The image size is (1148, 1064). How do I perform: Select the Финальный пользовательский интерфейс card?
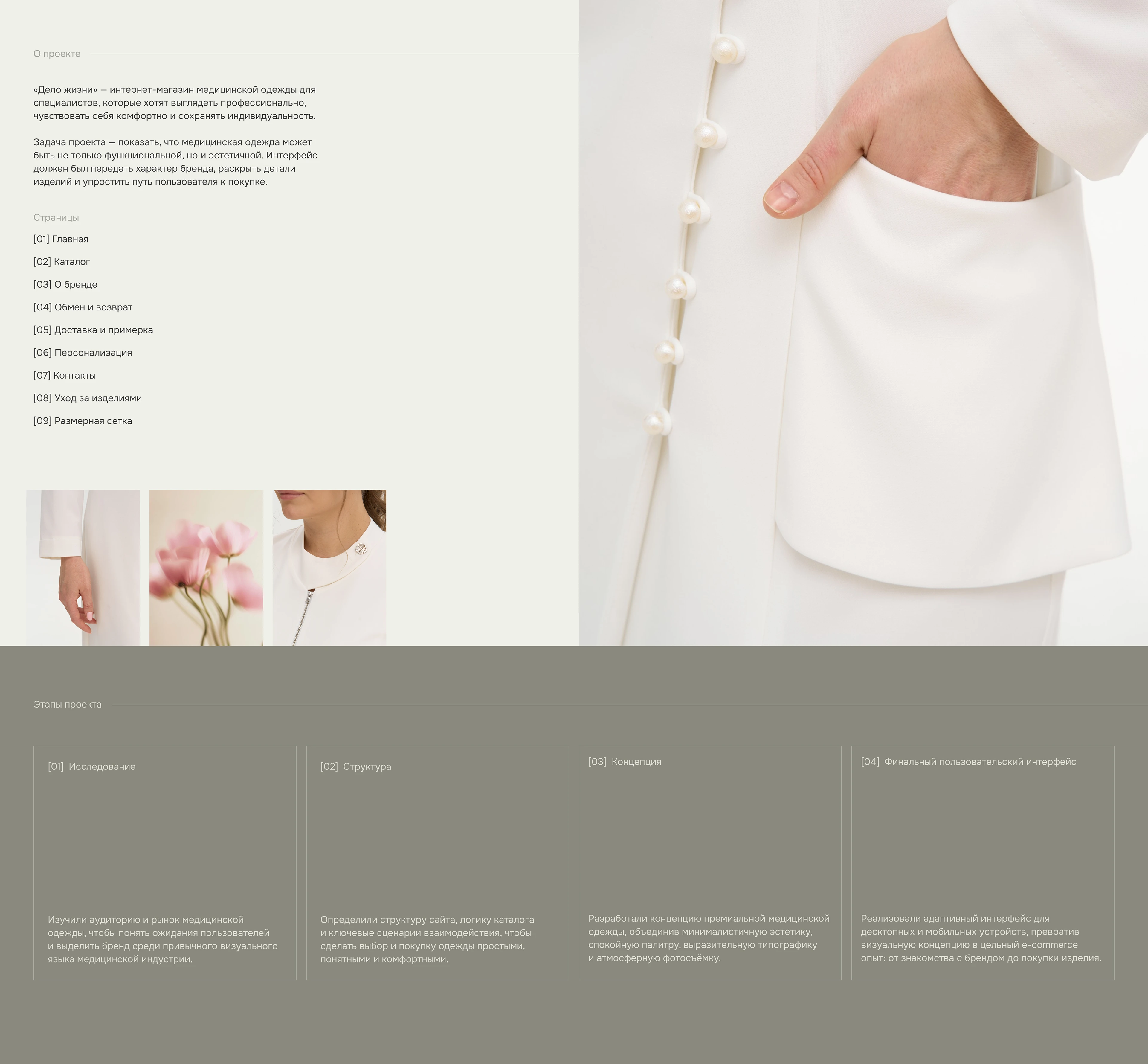click(x=983, y=862)
